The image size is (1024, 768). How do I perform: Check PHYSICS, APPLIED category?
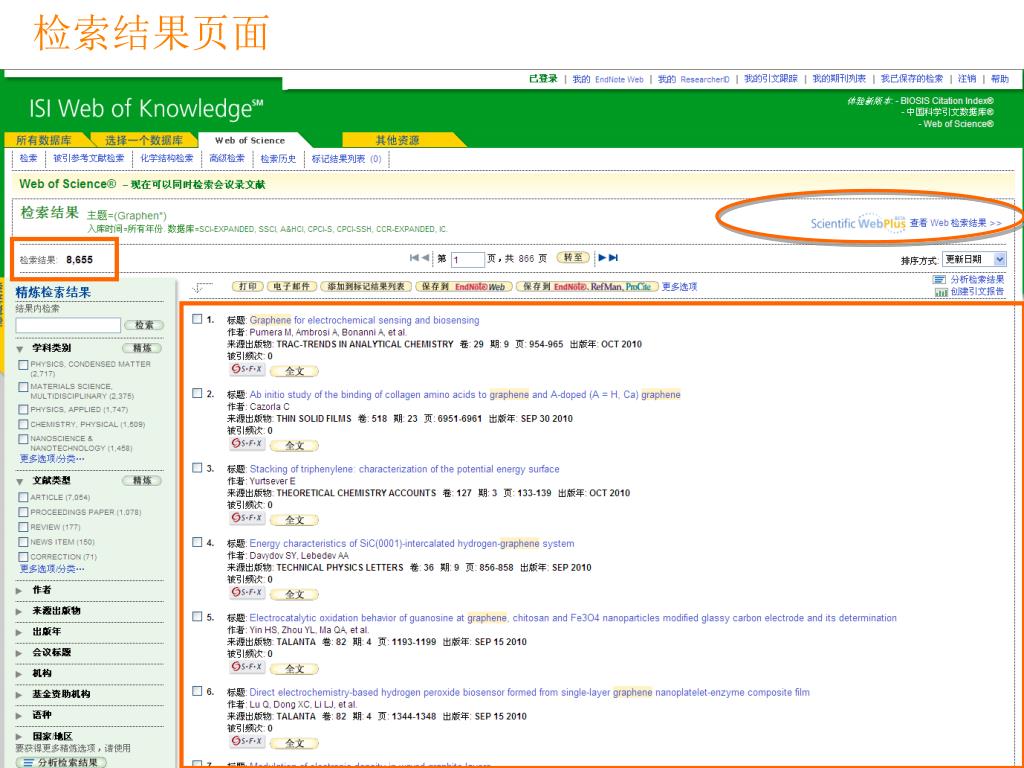click(x=24, y=410)
